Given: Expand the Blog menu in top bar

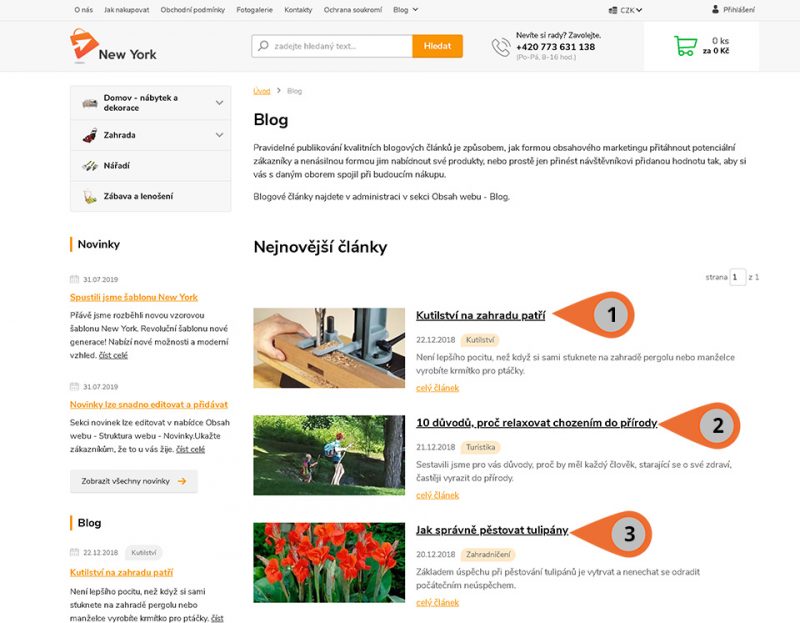Looking at the screenshot, I should (x=406, y=10).
